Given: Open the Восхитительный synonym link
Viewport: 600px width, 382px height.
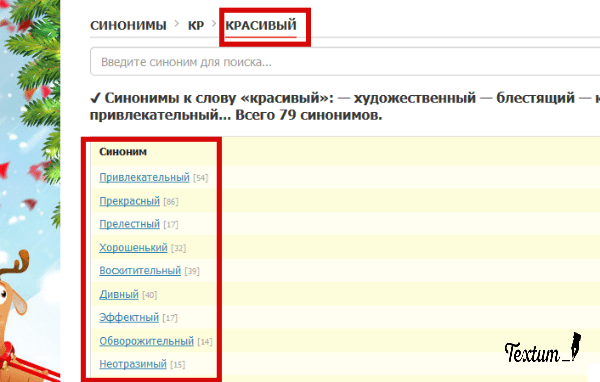Looking at the screenshot, I should [140, 271].
